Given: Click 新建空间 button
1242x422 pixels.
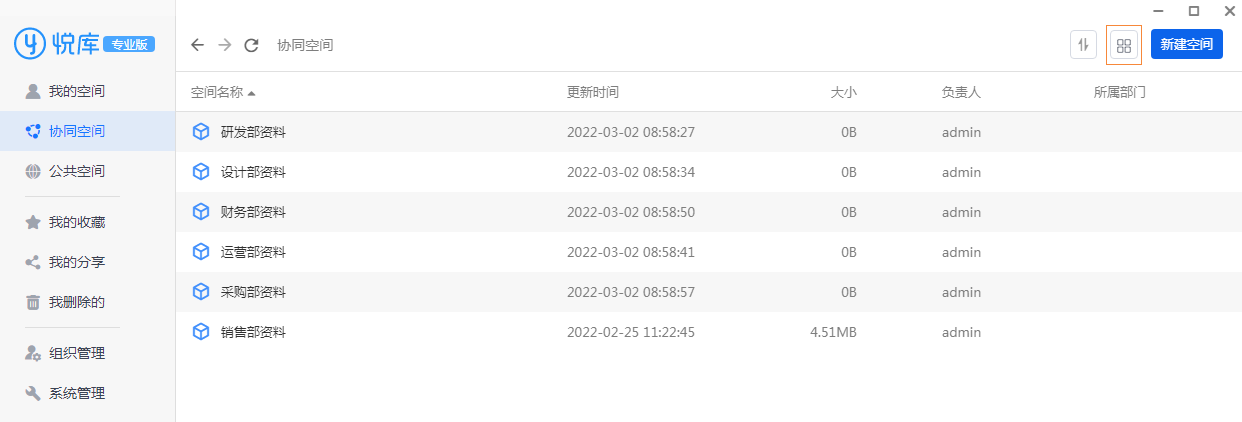Looking at the screenshot, I should point(1187,45).
